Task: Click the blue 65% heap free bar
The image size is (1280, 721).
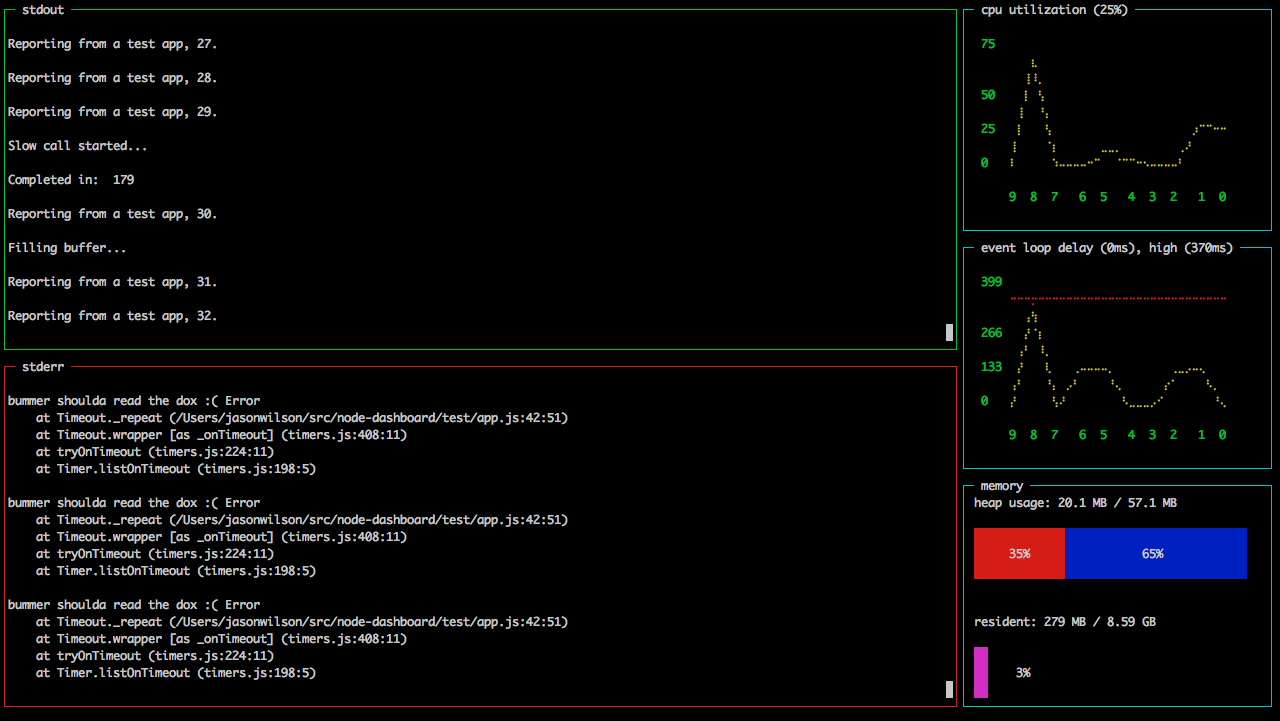Action: click(x=1156, y=553)
